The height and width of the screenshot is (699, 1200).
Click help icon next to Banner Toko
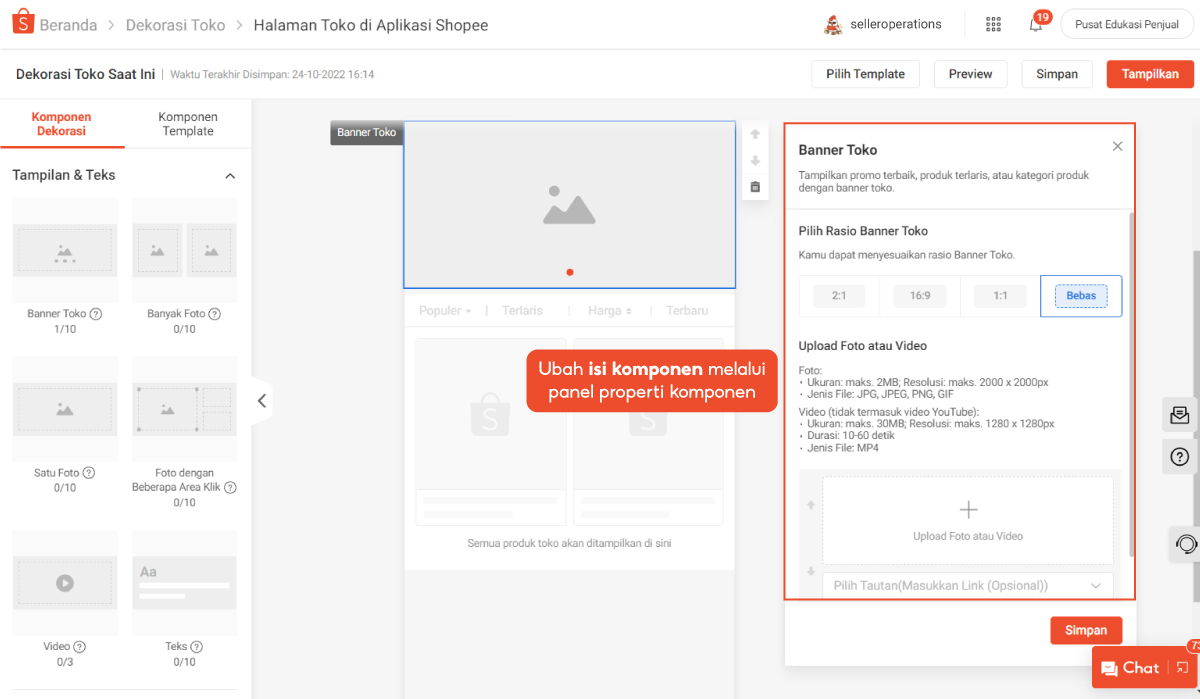[96, 314]
